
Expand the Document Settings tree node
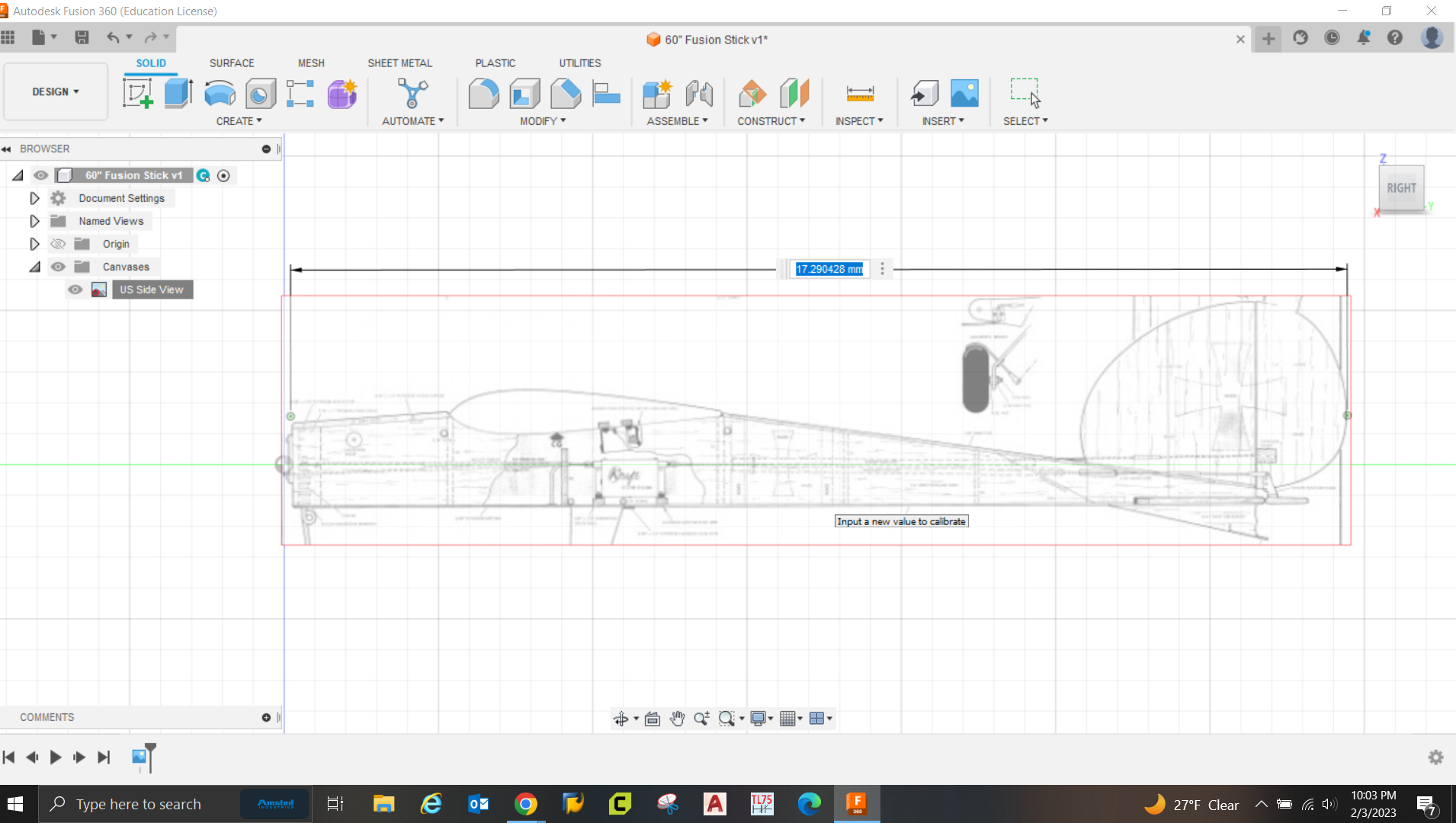tap(34, 198)
